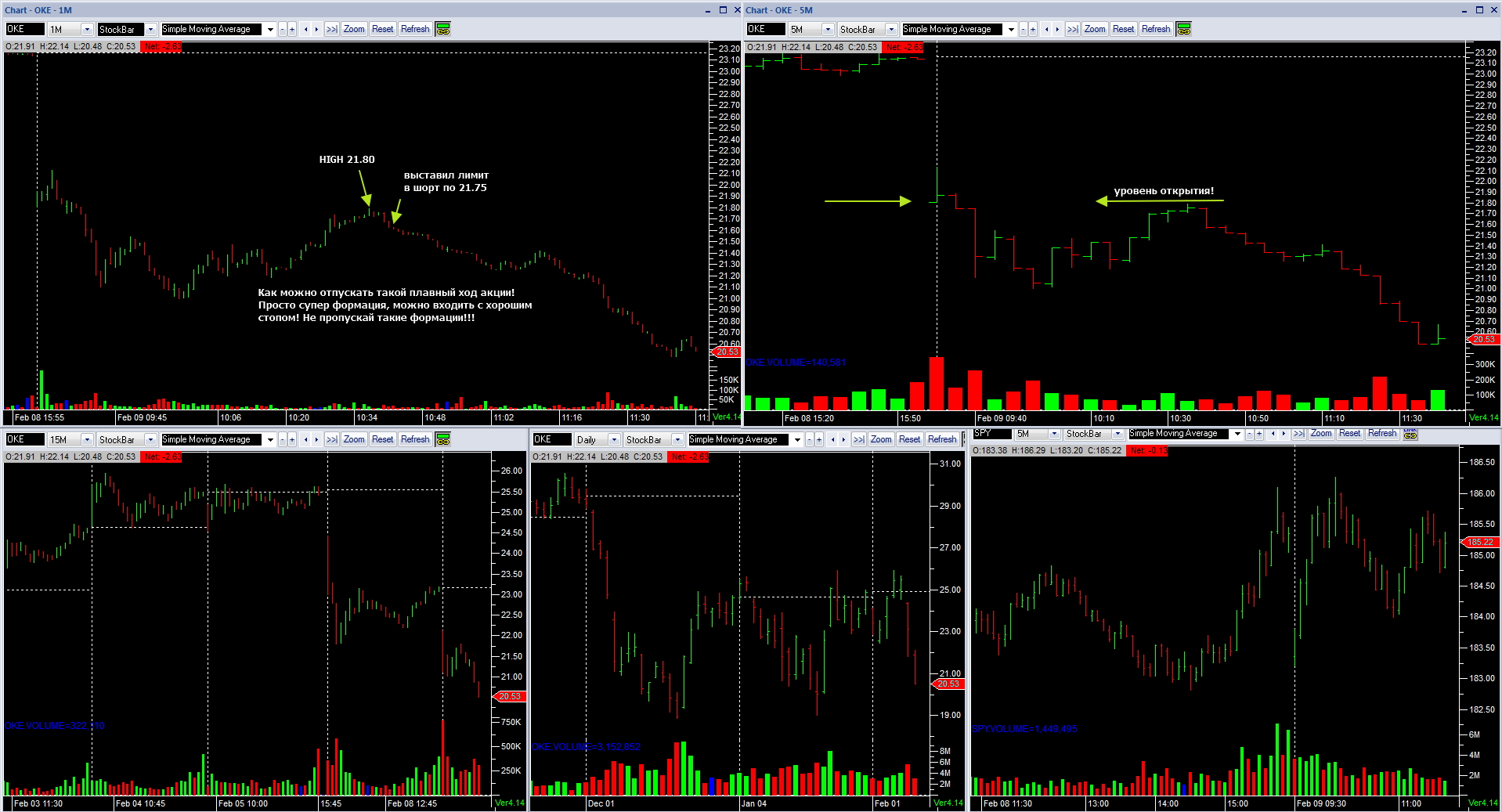Jump to latest bar (>>|) in OKE 15M chart
This screenshot has width=1502, height=812.
[x=332, y=439]
